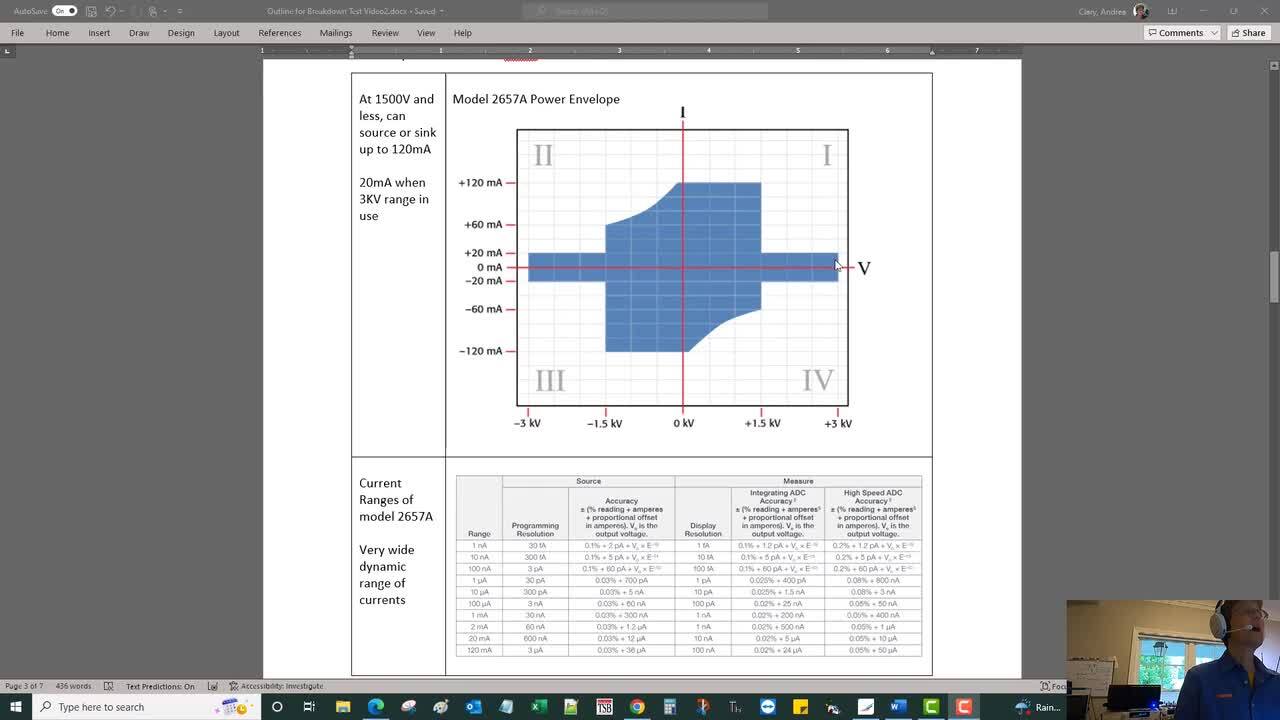The width and height of the screenshot is (1280, 720).
Task: Open the Comments button
Action: [x=1175, y=33]
